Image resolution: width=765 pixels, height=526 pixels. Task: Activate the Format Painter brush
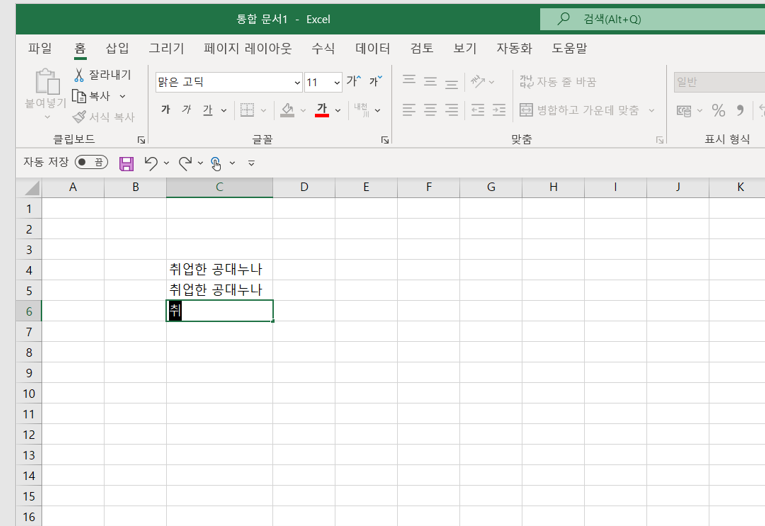tap(79, 117)
